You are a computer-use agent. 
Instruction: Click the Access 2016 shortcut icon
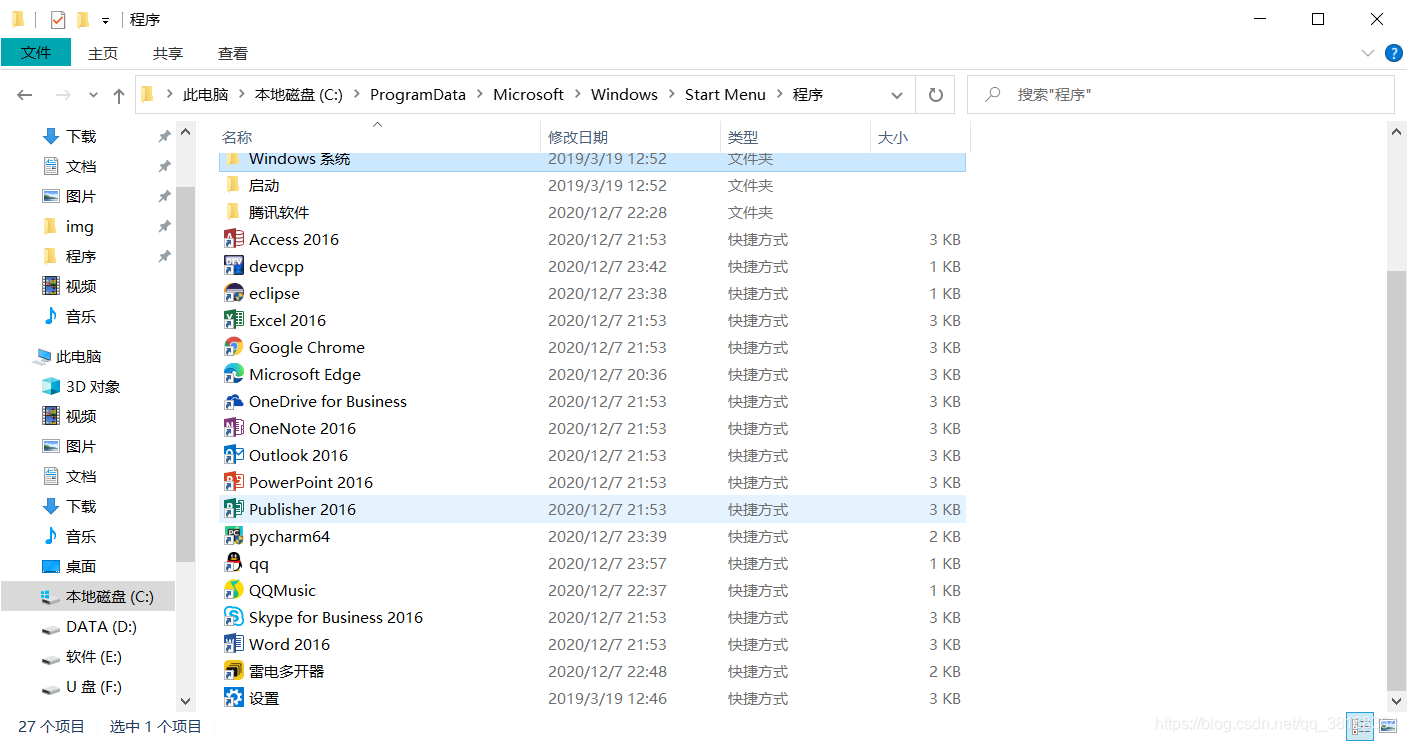click(234, 239)
